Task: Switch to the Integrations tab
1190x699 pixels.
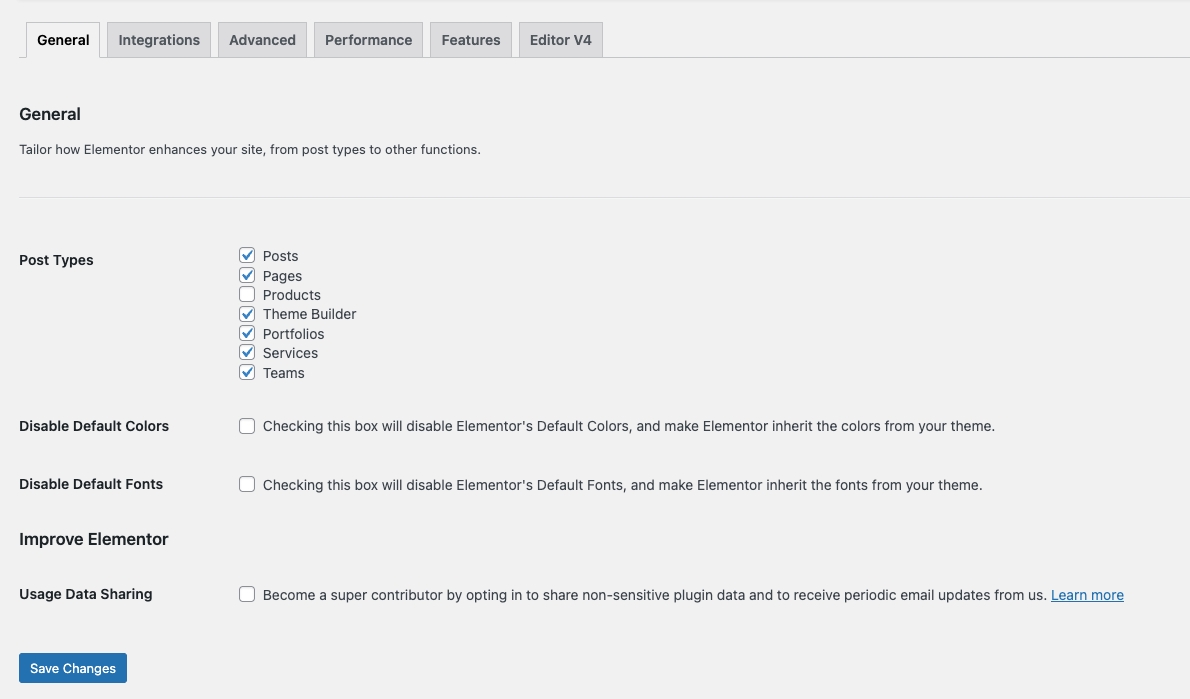Action: (x=159, y=40)
